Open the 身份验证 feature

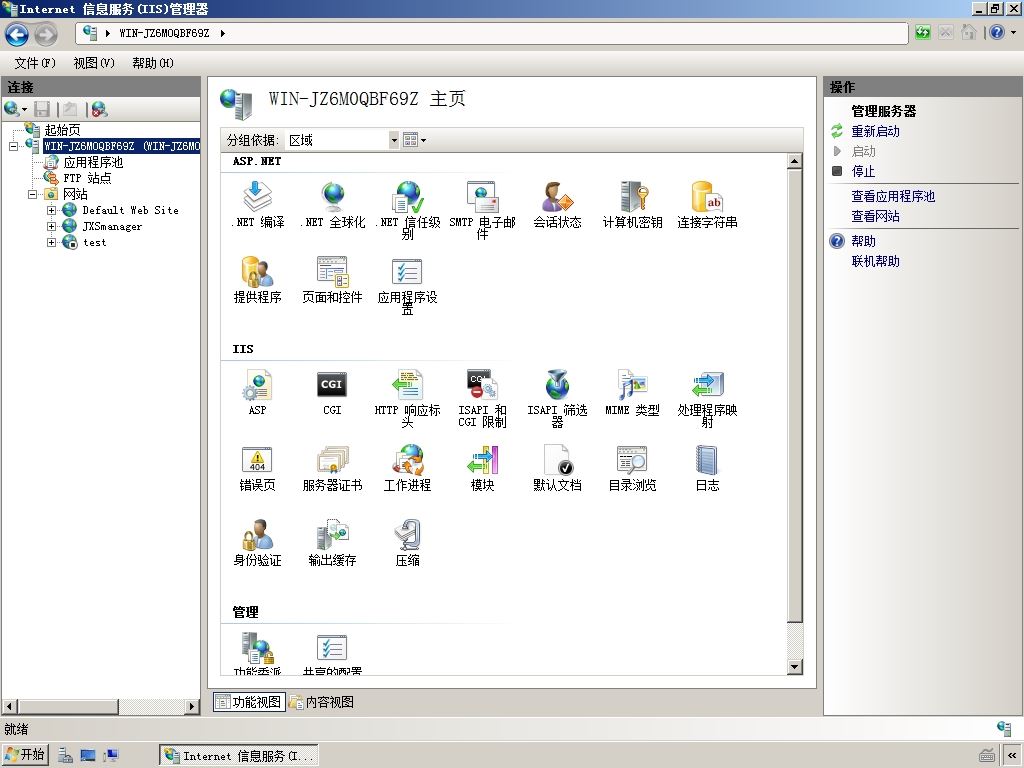tap(257, 543)
